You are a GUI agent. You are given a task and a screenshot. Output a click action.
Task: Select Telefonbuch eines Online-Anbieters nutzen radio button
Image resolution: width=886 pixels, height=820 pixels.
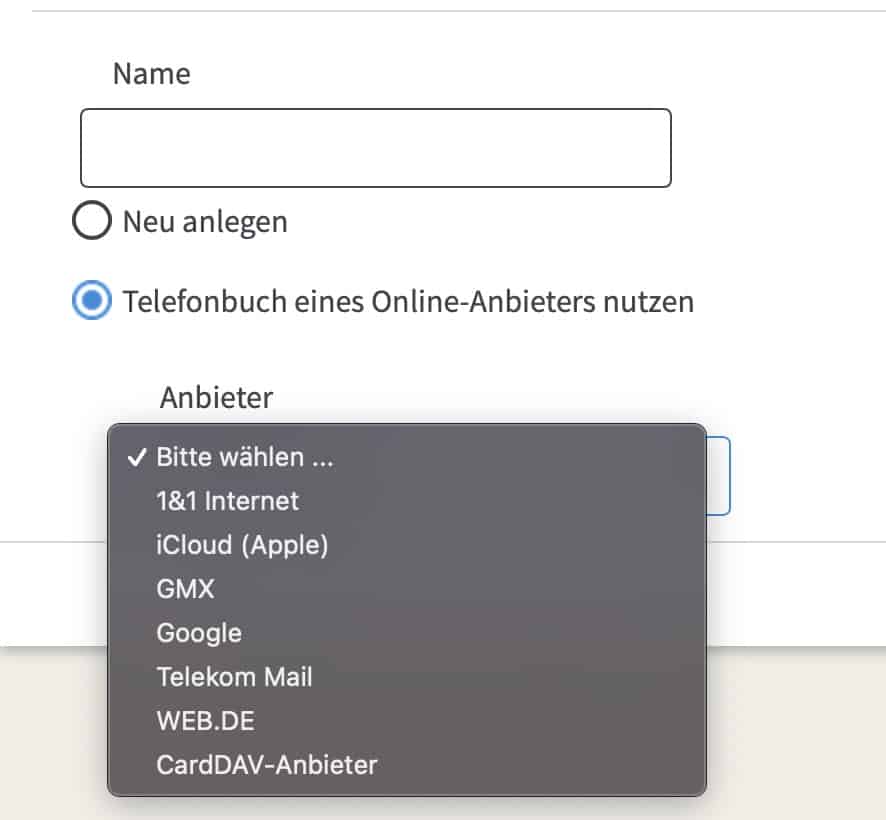point(92,300)
